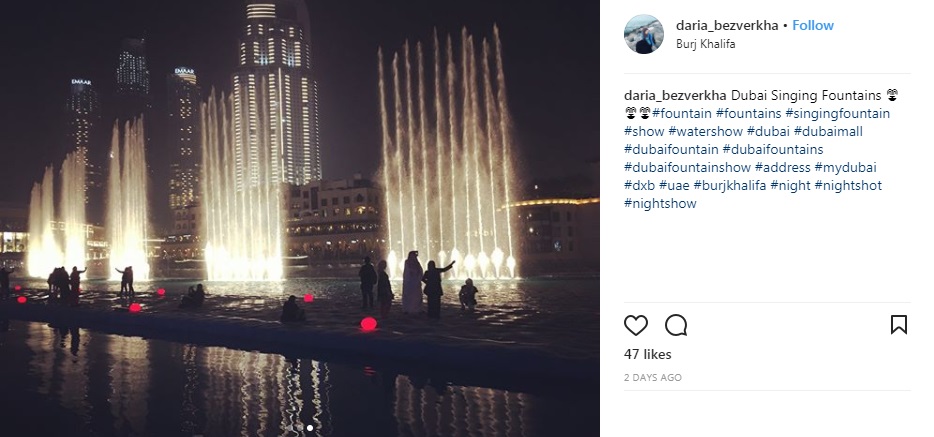Open the #dubaifountainshow hashtag
Image resolution: width=934 pixels, height=437 pixels.
pos(687,167)
